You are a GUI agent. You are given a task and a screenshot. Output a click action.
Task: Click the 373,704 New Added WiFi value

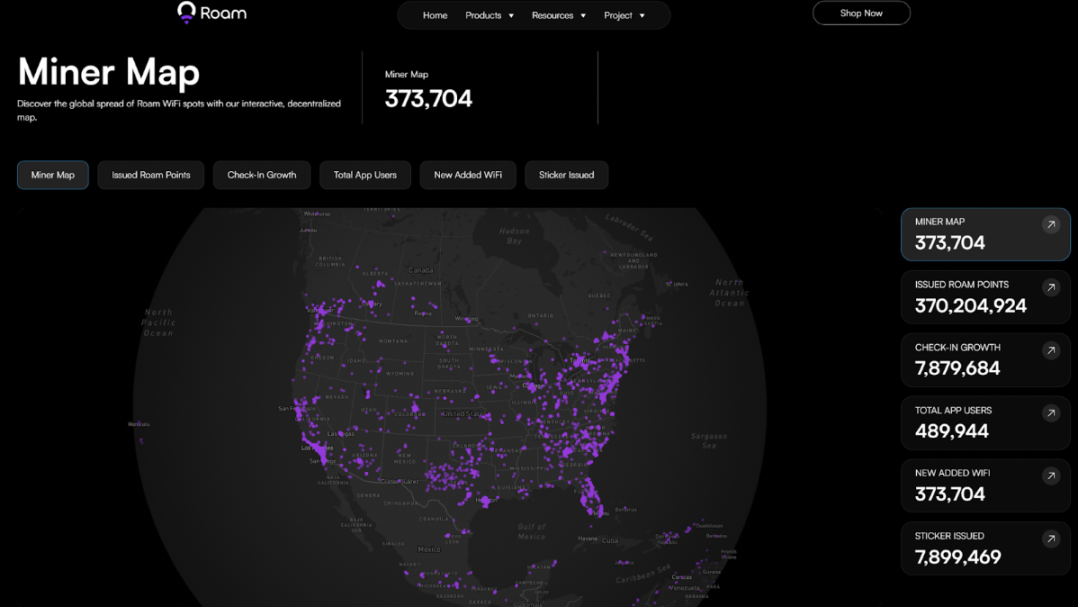point(949,494)
